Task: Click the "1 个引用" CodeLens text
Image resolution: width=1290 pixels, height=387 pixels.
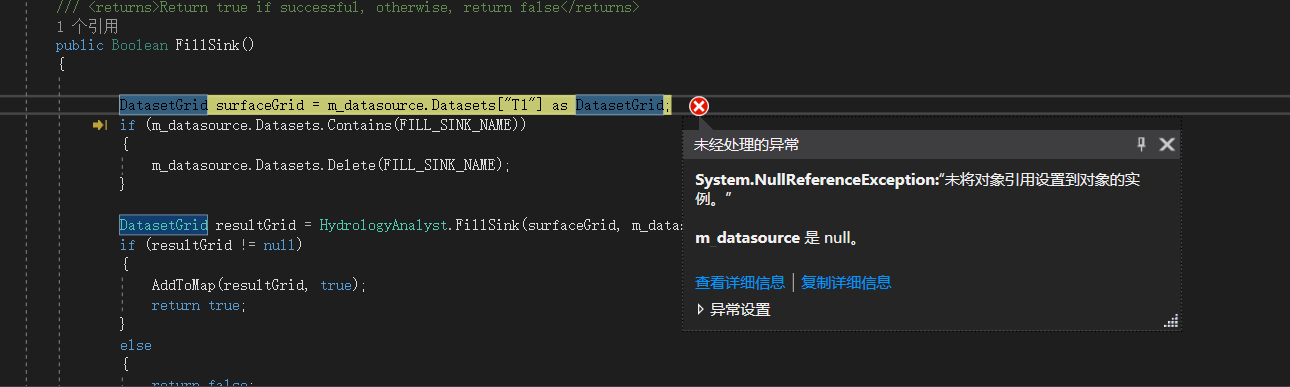Action: point(87,27)
